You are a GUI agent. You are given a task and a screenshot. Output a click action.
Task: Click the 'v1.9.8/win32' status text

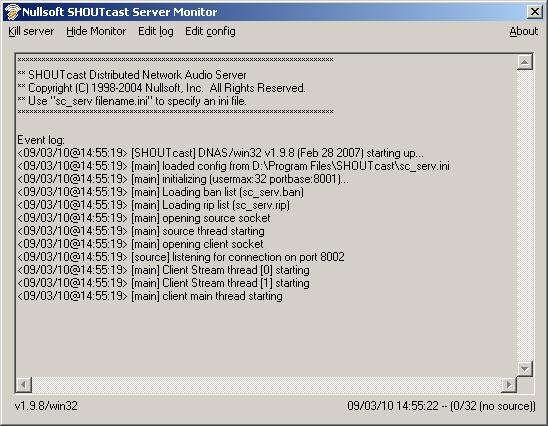(46, 406)
